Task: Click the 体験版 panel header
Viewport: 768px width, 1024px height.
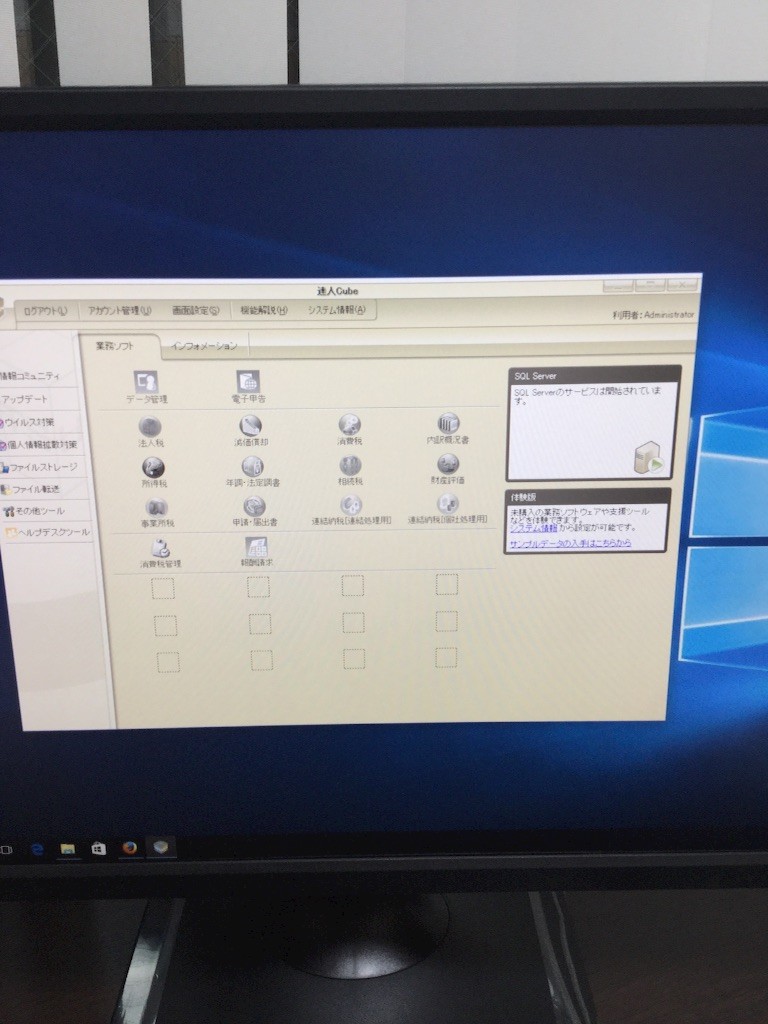Action: 586,496
